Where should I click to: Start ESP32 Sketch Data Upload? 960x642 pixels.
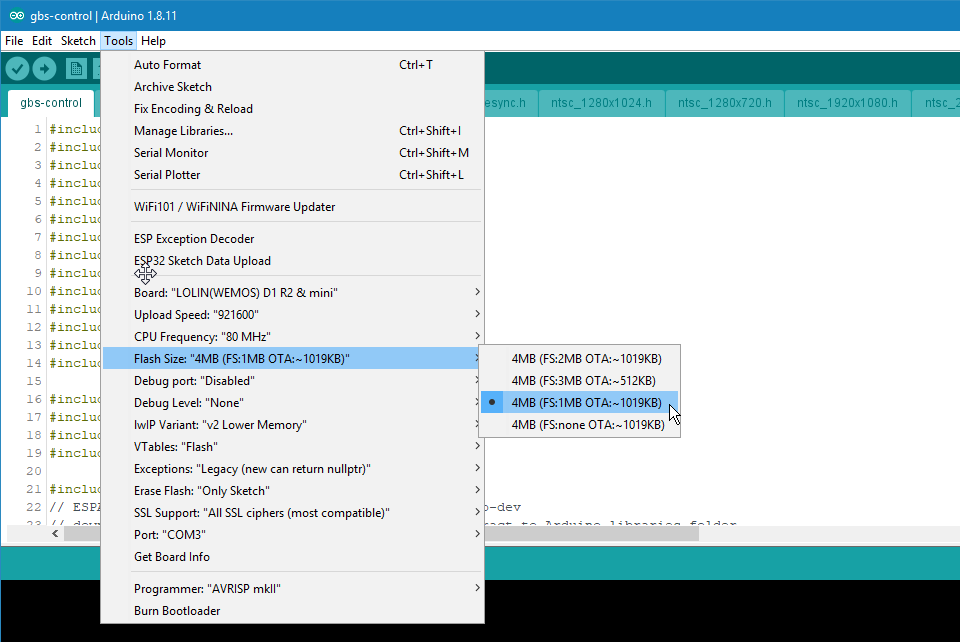pyautogui.click(x=293, y=261)
